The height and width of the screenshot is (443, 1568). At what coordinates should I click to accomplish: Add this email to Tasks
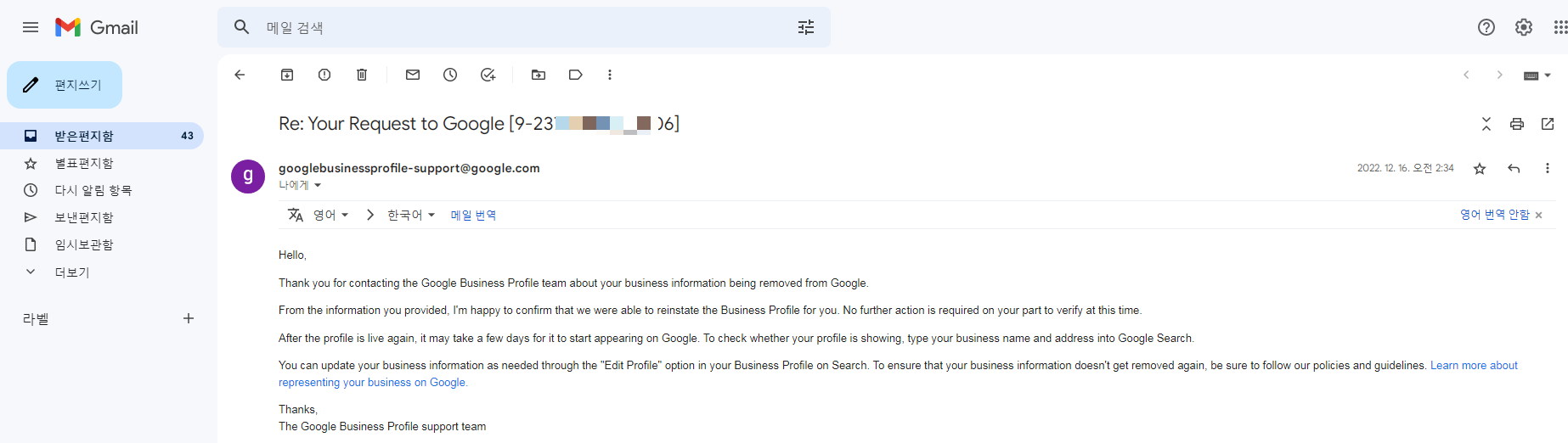pos(488,75)
